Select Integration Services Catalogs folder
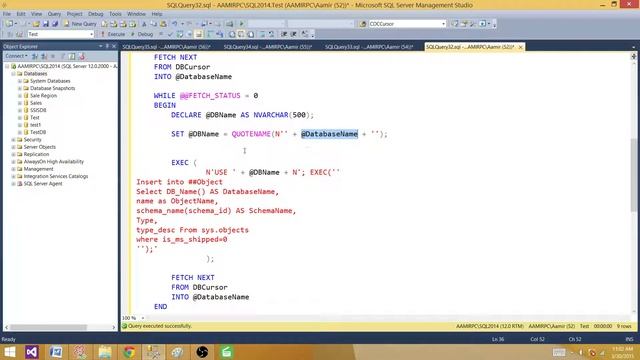640x360 pixels. coord(56,176)
